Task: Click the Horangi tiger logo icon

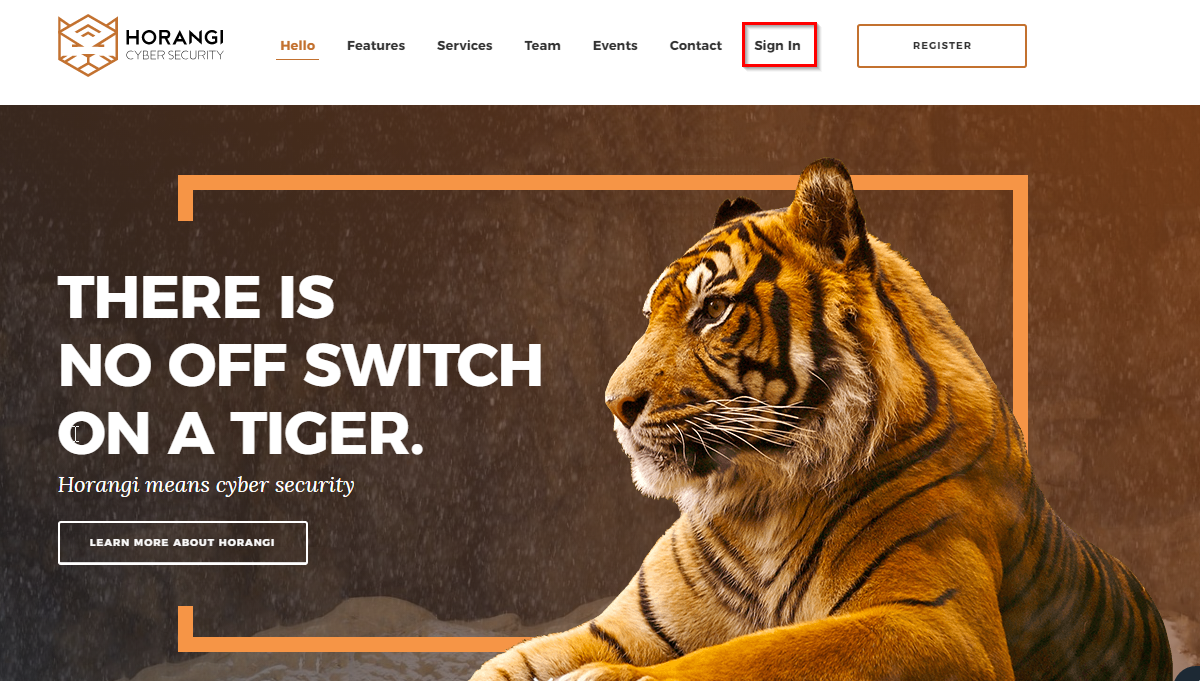Action: 88,45
